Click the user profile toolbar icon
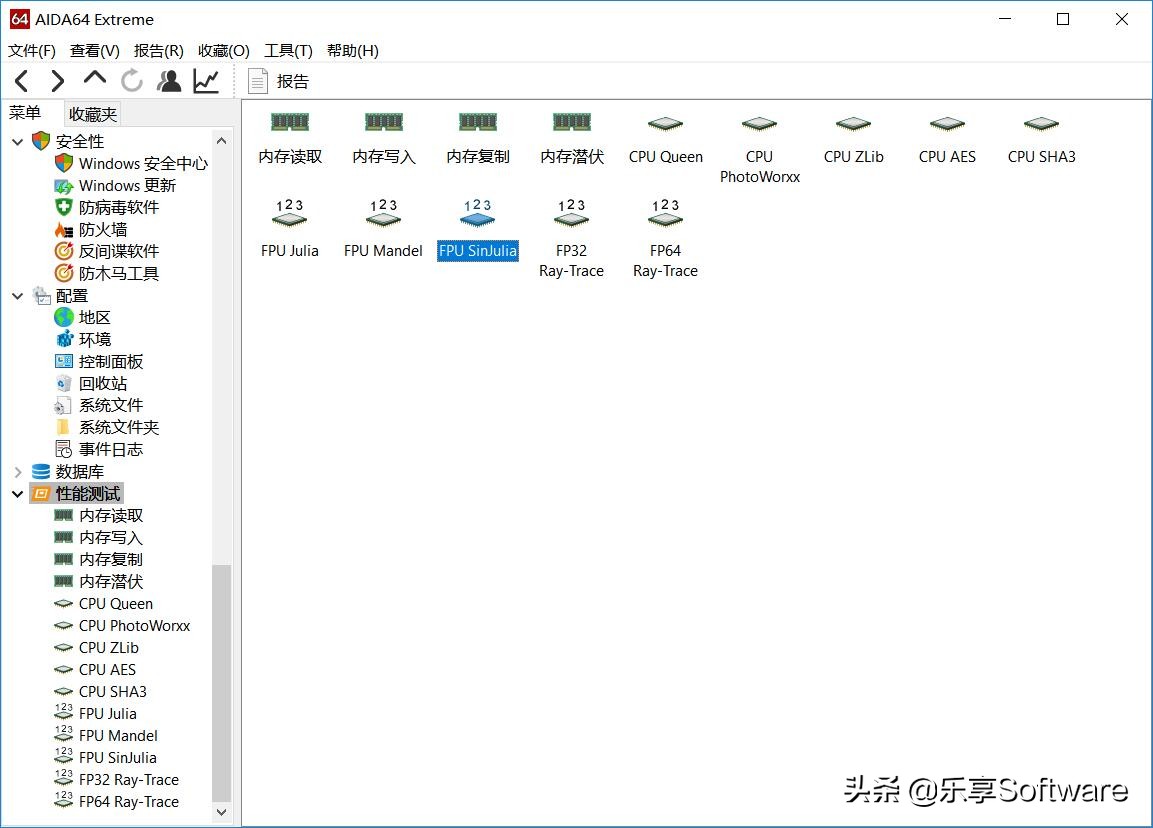Screen dimensions: 1153x828 coord(169,81)
